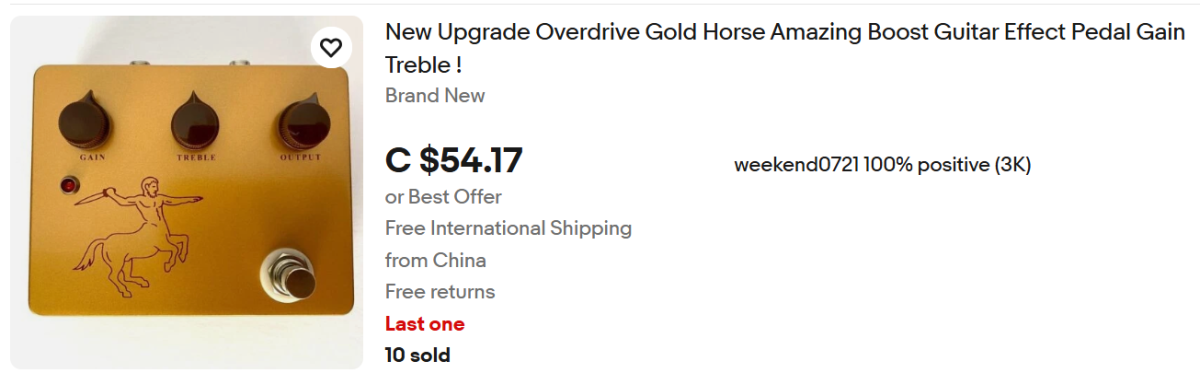Add the pedal to watchlist with heart icon
The image size is (1200, 373).
tap(331, 47)
